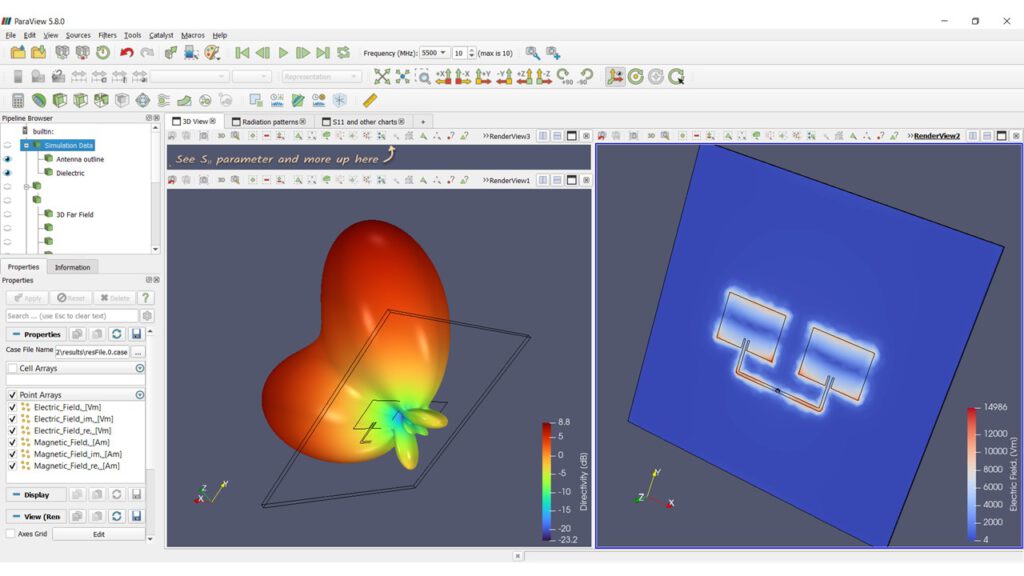This screenshot has width=1024, height=576.
Task: Collapse the Simulation Data tree node
Action: click(x=26, y=145)
